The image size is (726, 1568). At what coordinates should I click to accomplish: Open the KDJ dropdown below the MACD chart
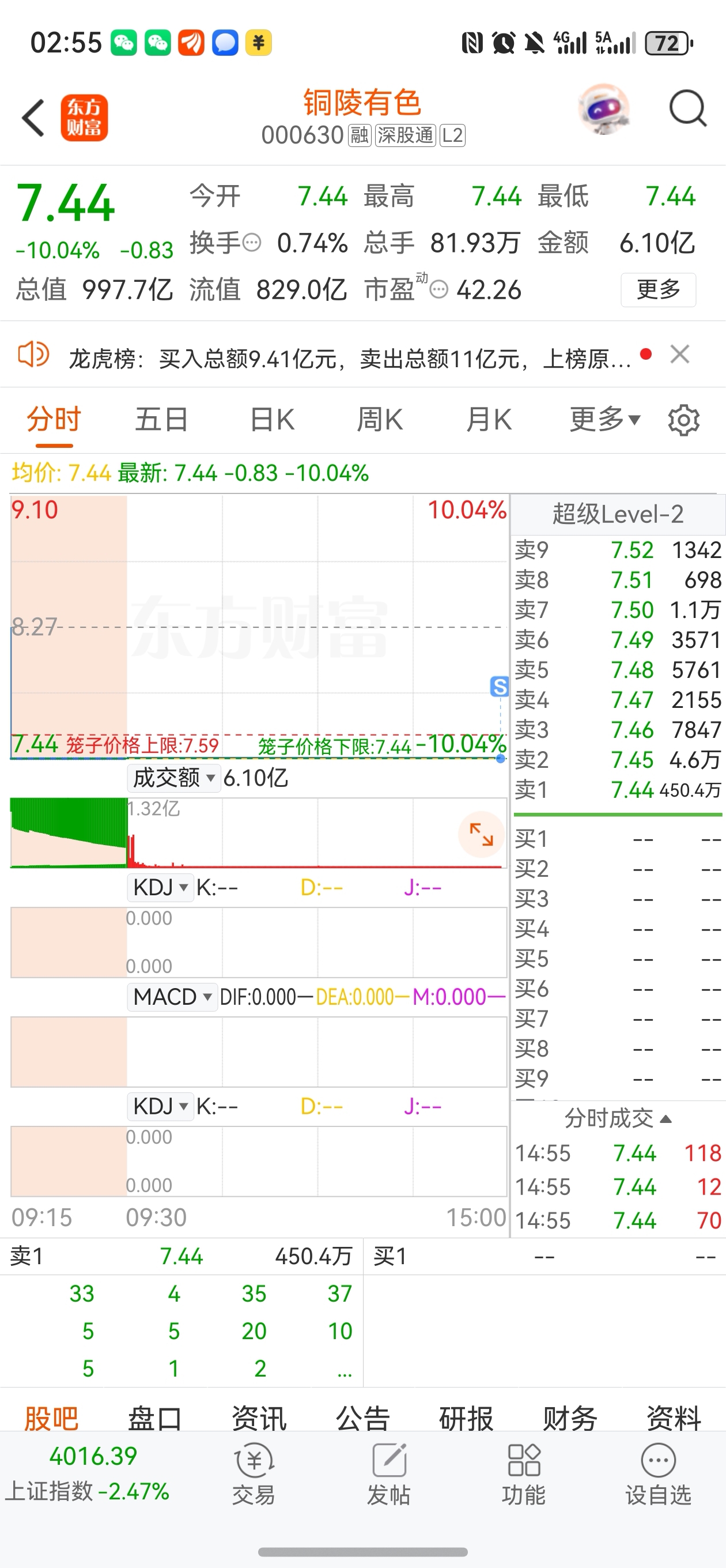point(160,1106)
